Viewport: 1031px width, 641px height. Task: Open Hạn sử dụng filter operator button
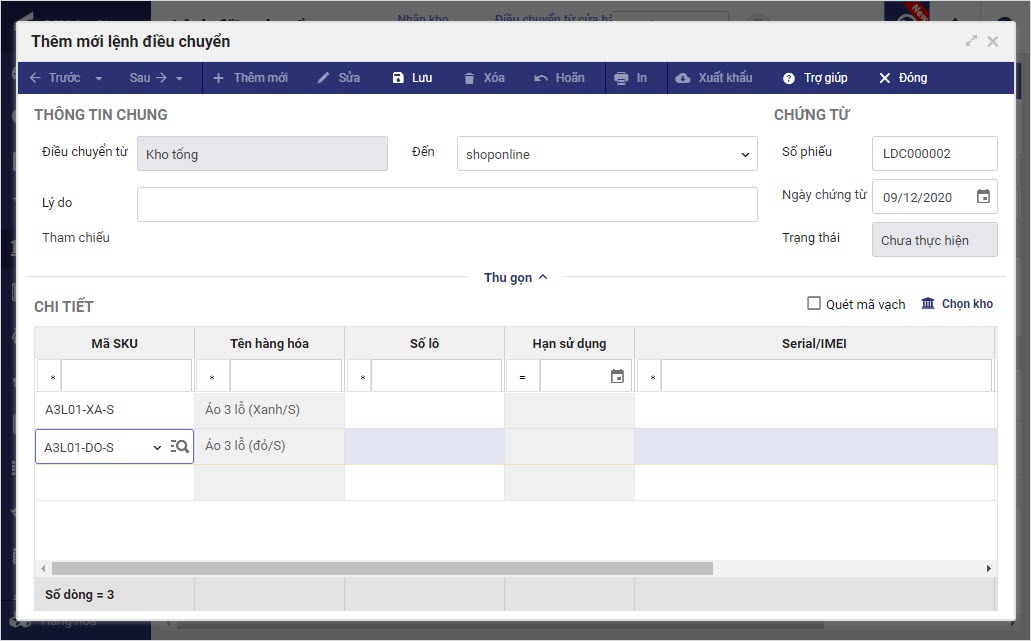pyautogui.click(x=523, y=377)
